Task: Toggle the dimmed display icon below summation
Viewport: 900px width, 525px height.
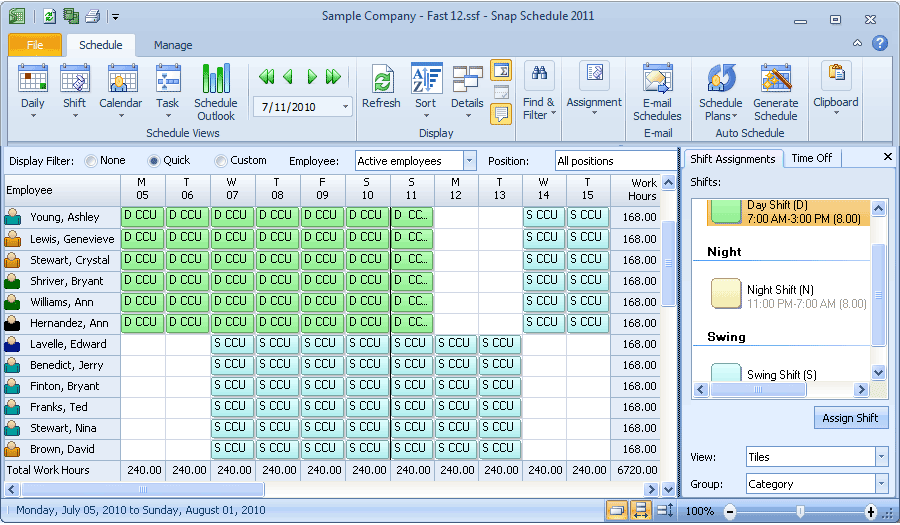Action: [x=501, y=92]
